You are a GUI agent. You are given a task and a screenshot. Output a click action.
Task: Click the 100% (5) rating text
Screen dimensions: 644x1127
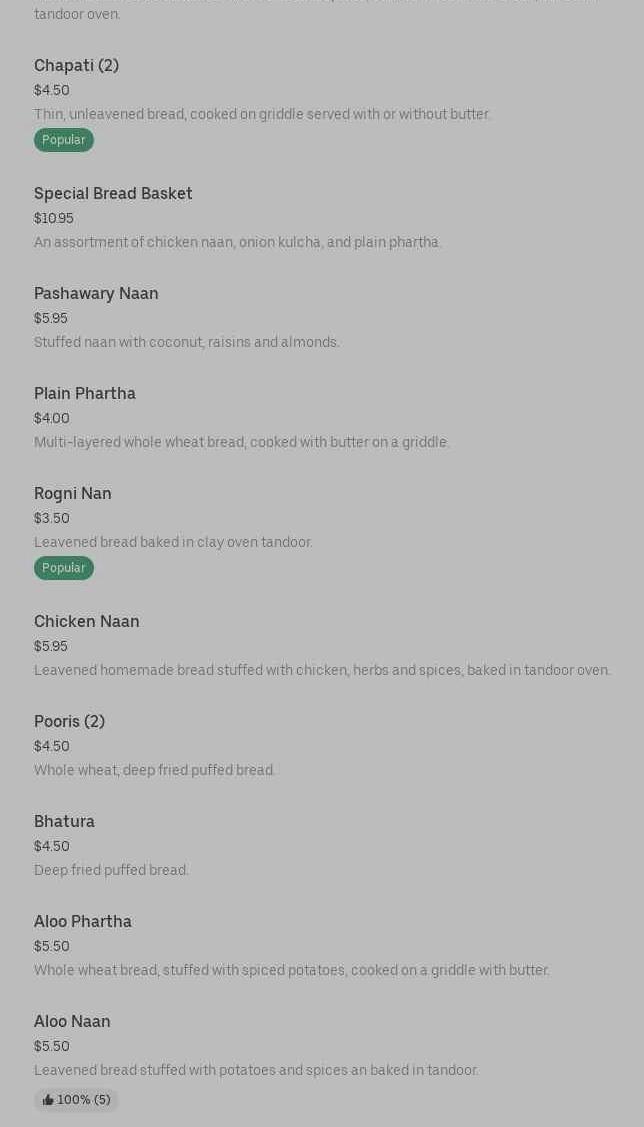pos(84,1100)
